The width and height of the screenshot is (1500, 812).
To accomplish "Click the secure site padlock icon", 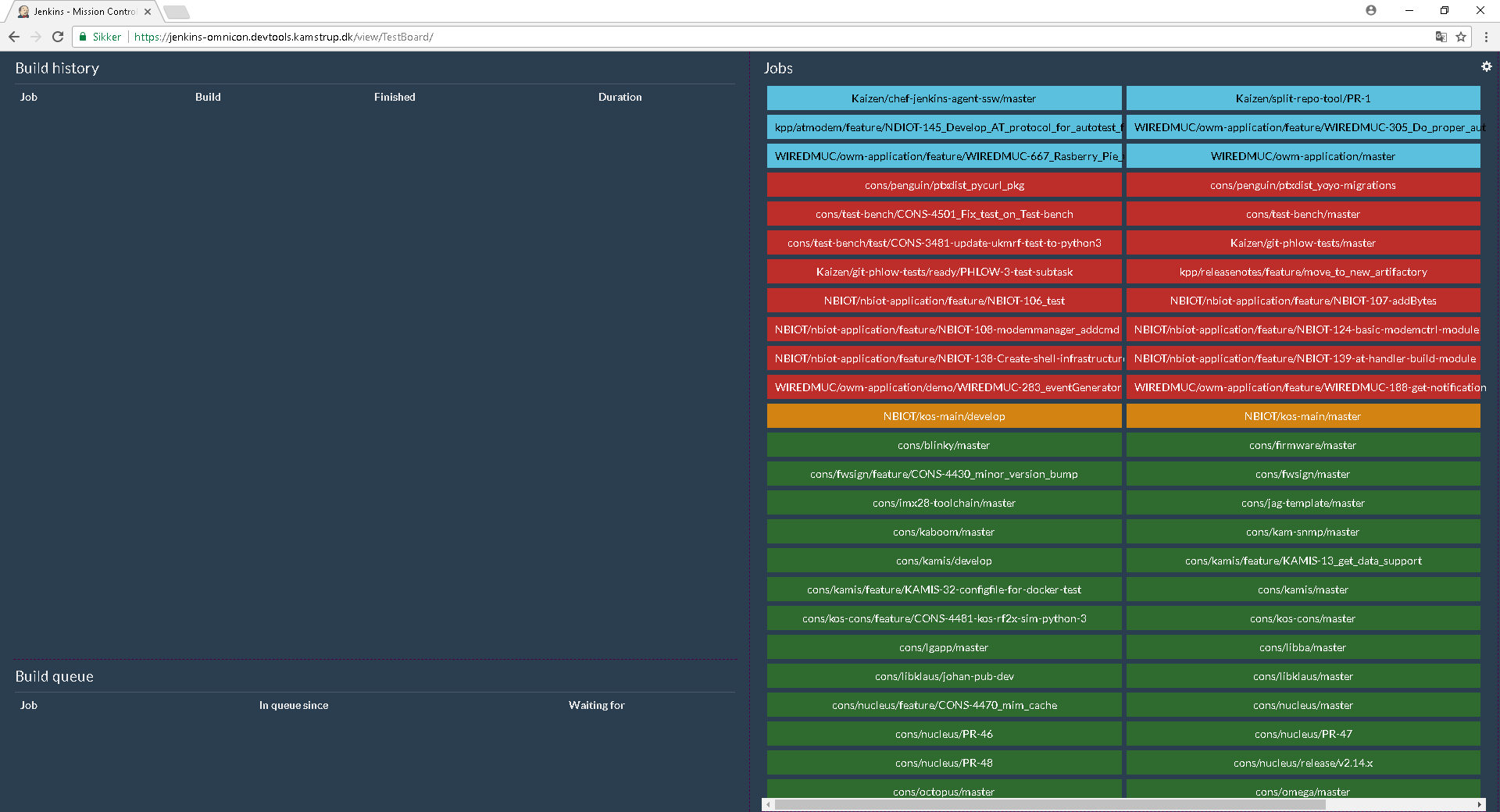I will (x=83, y=37).
